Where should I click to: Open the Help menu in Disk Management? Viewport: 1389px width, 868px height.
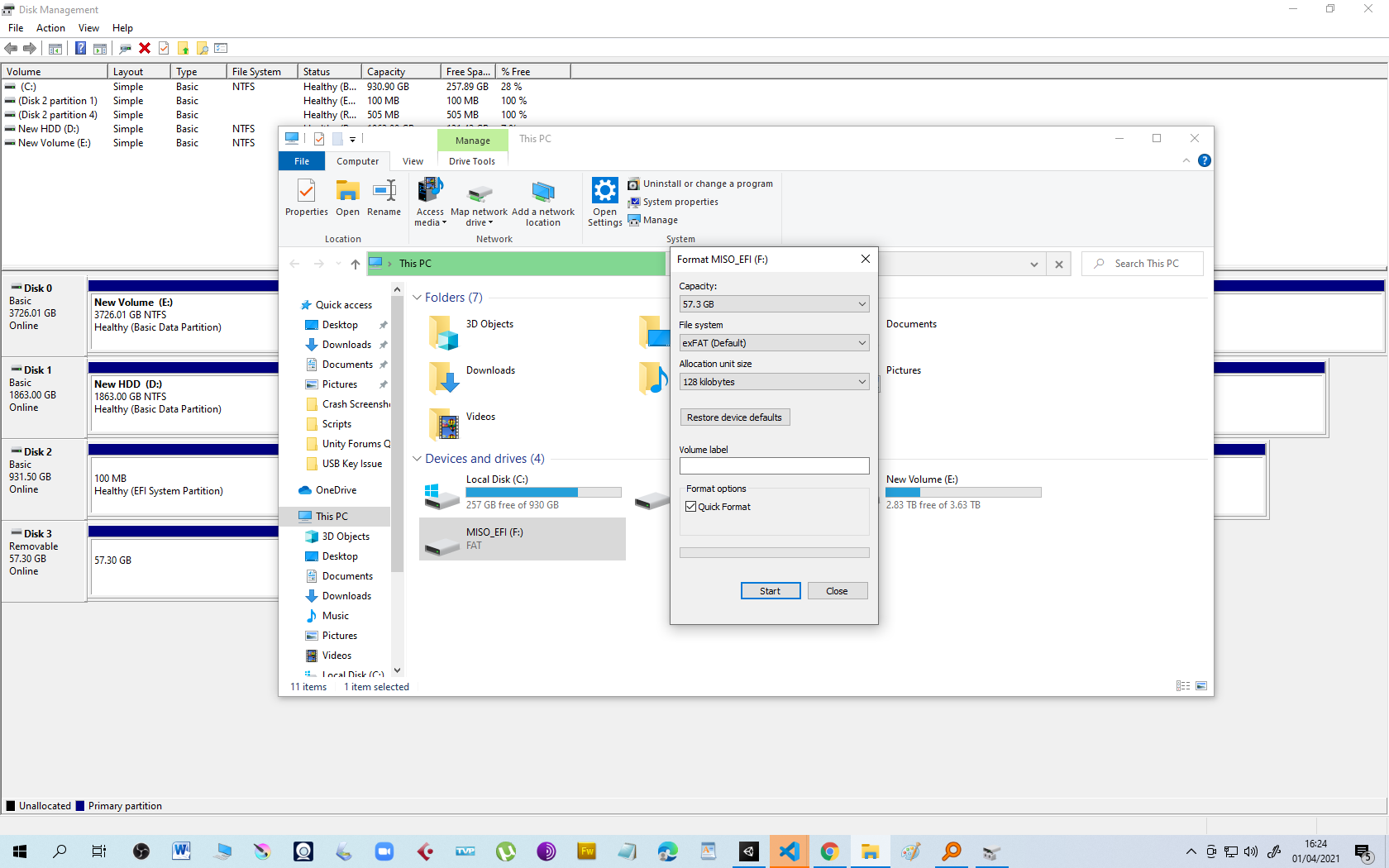tap(122, 28)
